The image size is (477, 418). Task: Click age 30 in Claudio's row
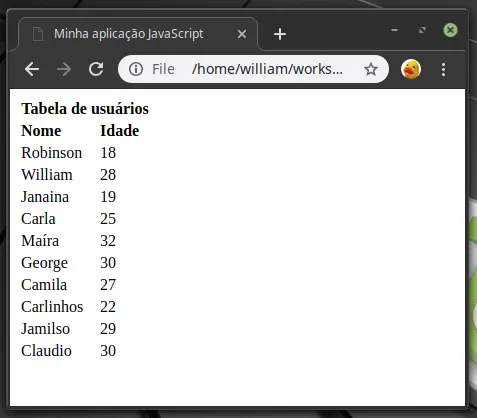coord(108,351)
